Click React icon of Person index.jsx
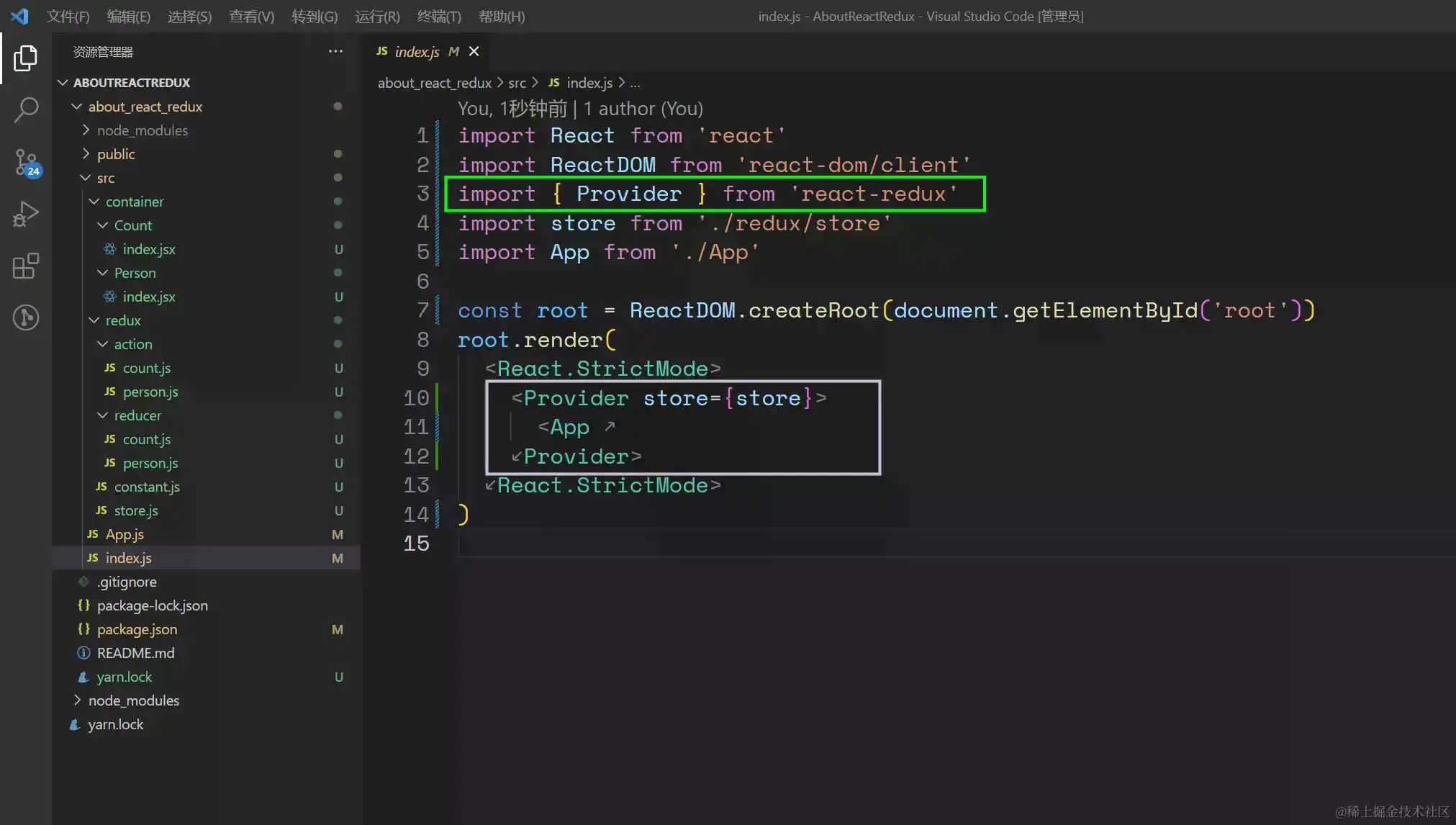 [109, 297]
